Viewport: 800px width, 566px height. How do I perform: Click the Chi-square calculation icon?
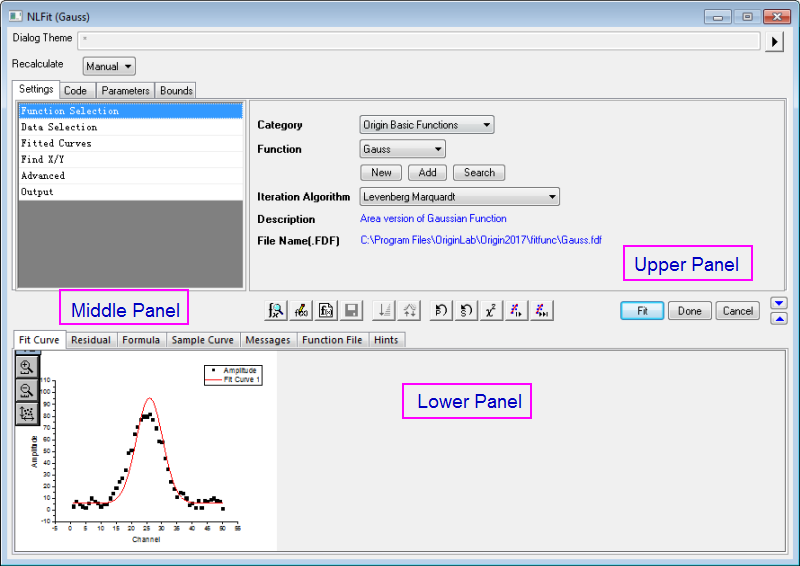click(x=491, y=311)
